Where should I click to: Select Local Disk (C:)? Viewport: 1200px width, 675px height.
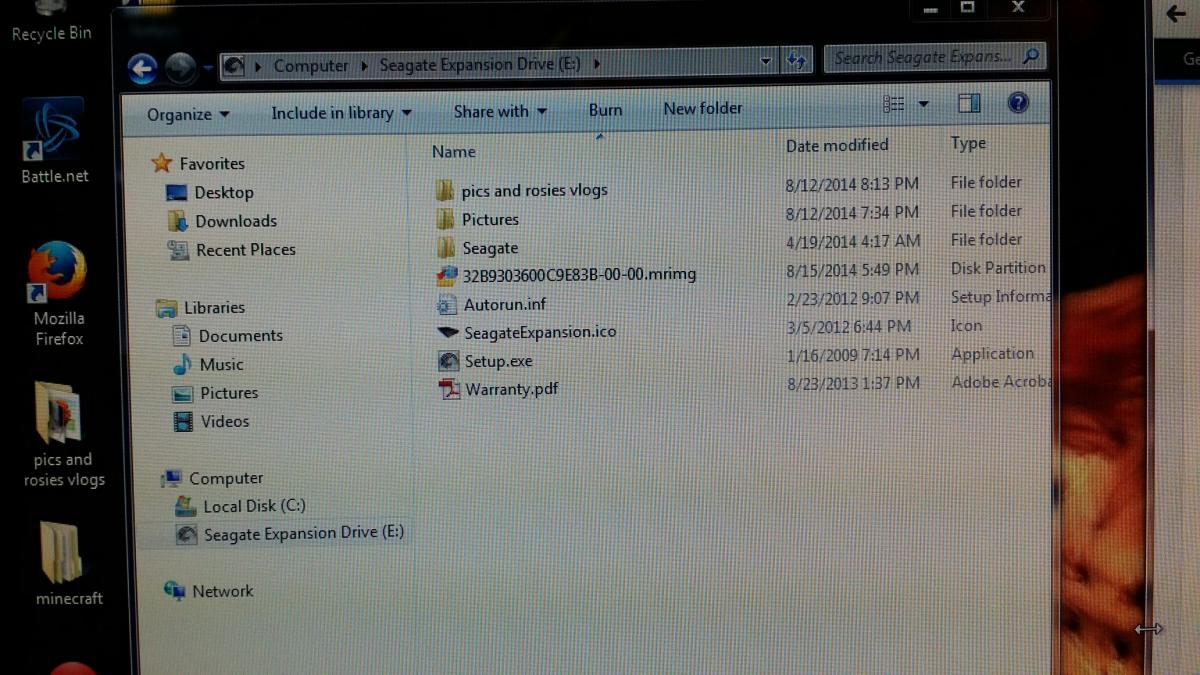click(x=254, y=507)
